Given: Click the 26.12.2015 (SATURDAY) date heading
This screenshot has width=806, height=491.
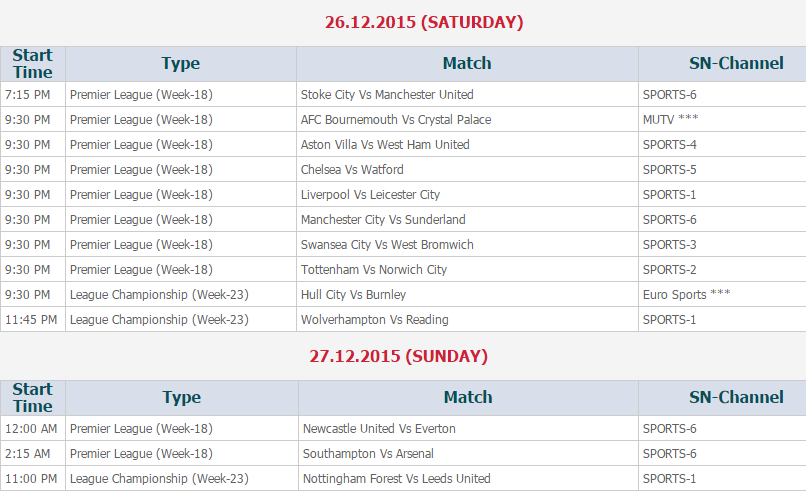Looking at the screenshot, I should [424, 22].
